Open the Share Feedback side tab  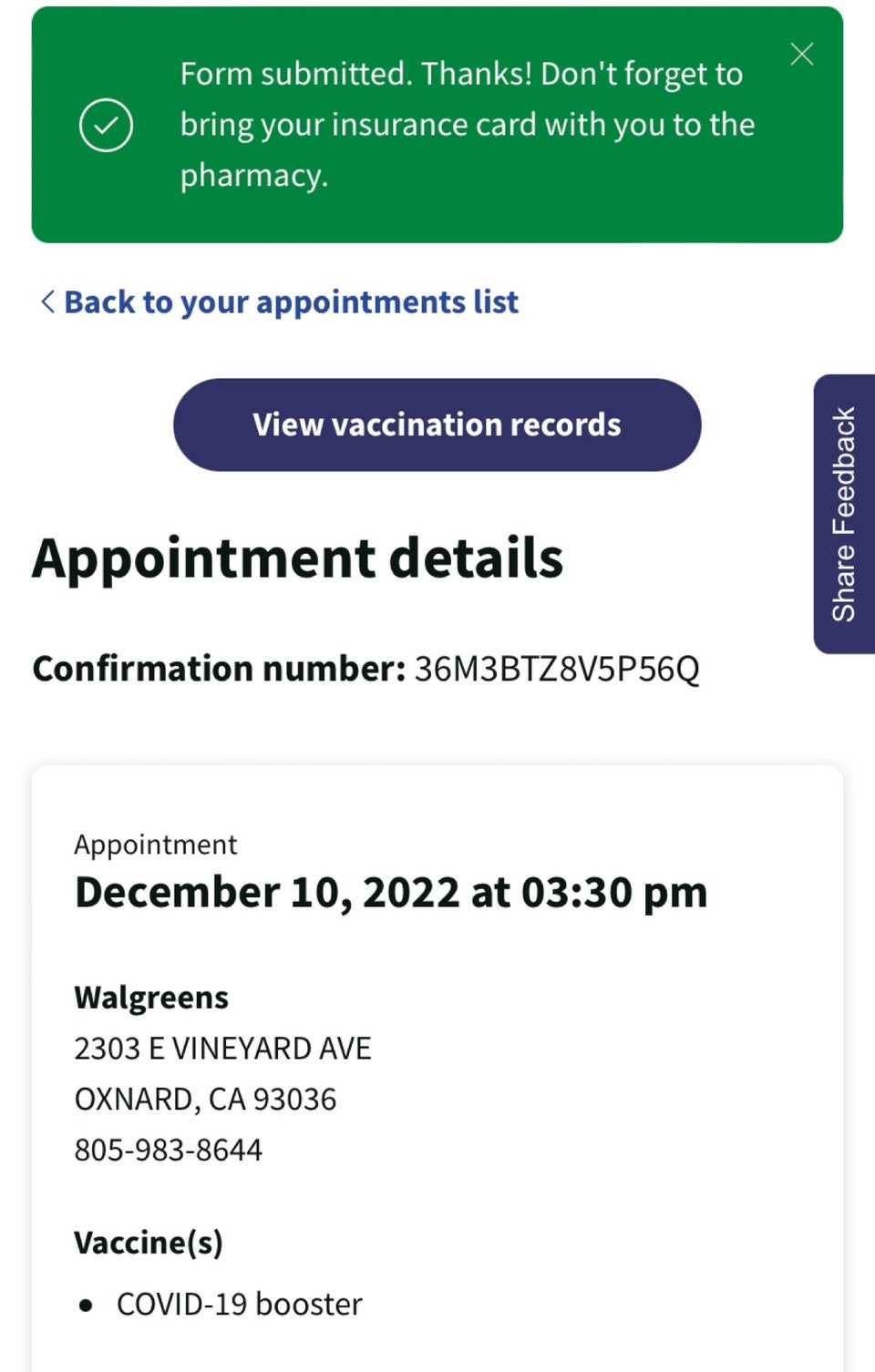[x=844, y=514]
